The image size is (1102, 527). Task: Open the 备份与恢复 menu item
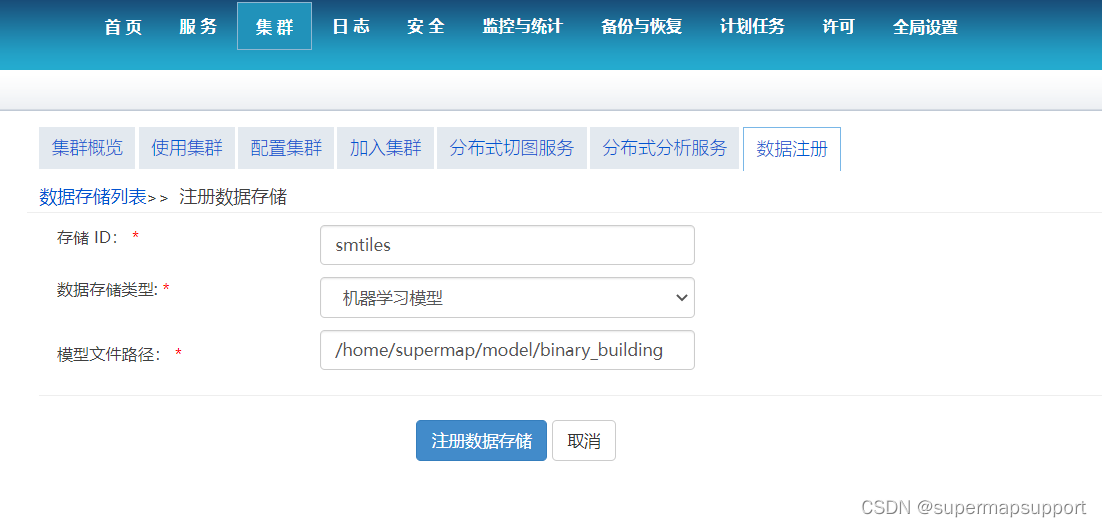(x=642, y=27)
